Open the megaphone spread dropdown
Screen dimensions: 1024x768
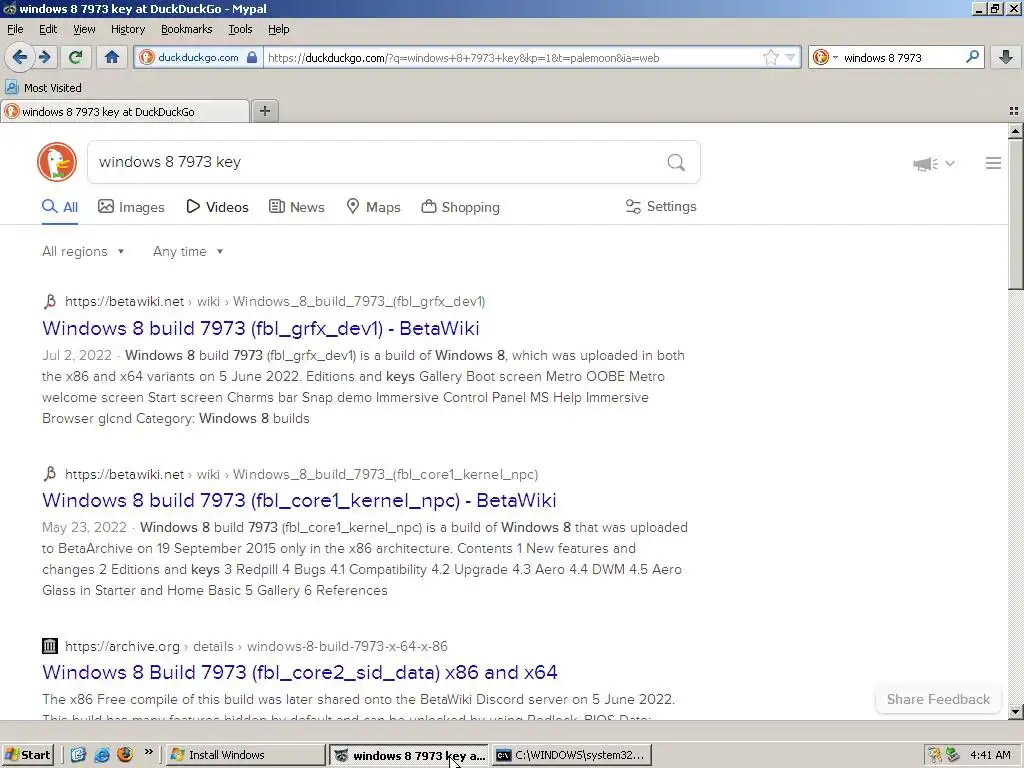[x=934, y=163]
